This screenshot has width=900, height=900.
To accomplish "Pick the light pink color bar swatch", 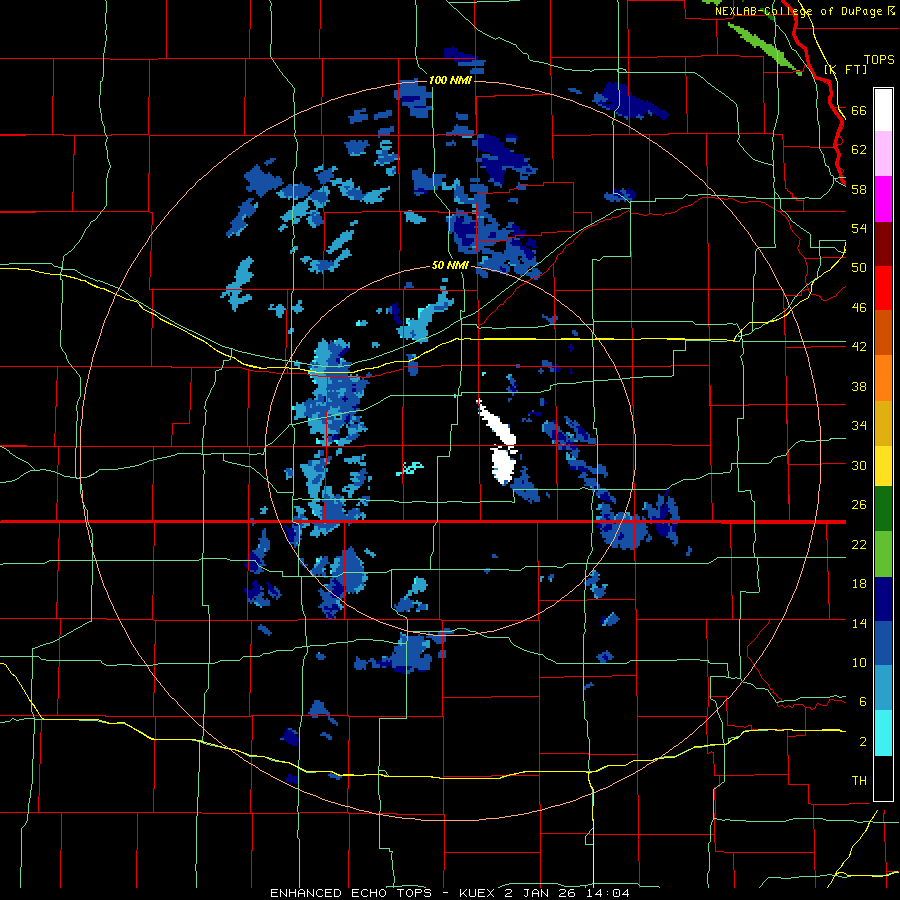I will tap(883, 153).
